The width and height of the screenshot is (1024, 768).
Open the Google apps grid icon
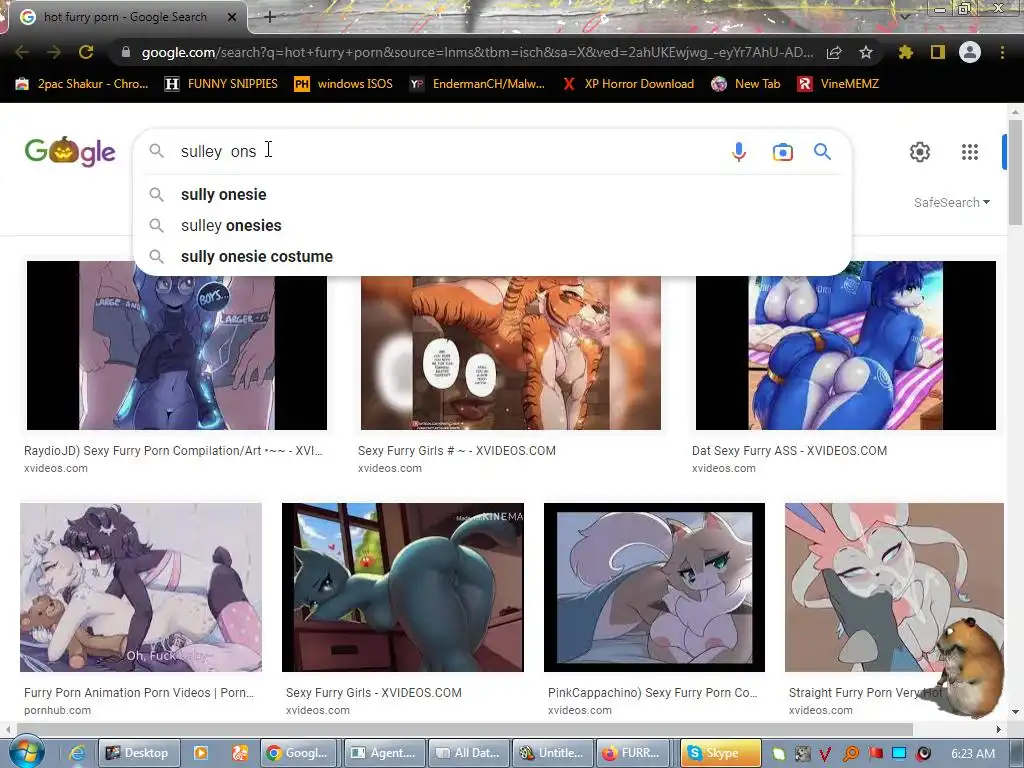(970, 152)
